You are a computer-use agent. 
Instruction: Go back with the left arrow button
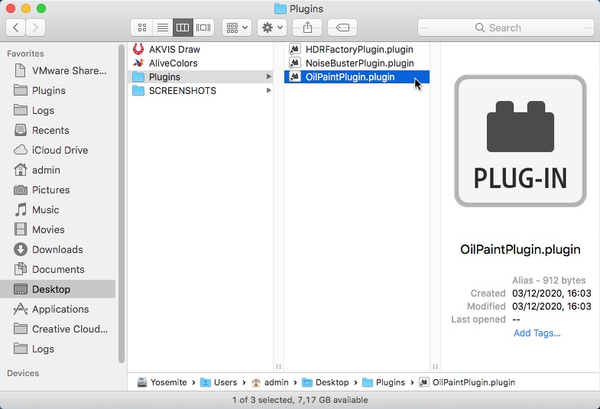point(16,28)
